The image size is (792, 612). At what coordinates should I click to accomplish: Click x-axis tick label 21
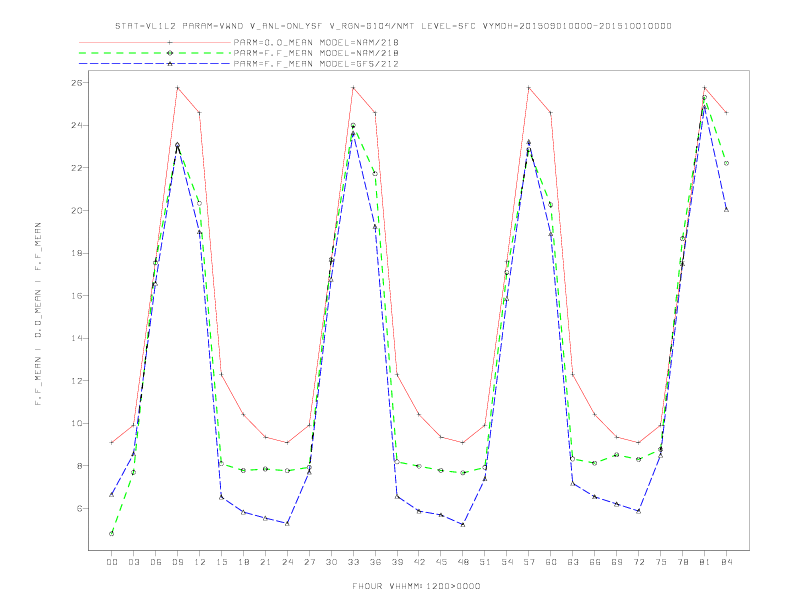[265, 562]
